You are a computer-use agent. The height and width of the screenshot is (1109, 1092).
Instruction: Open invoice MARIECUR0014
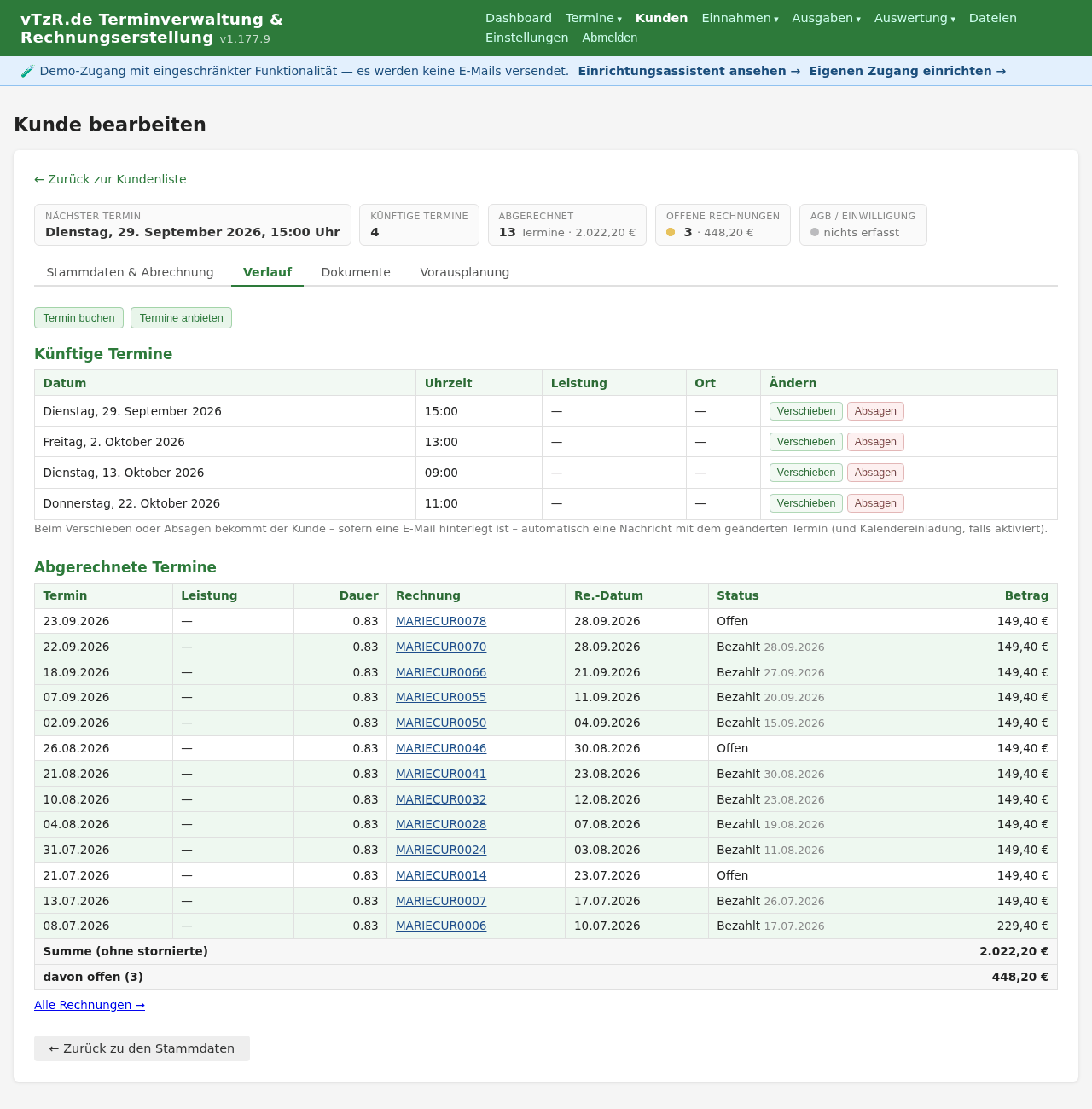point(441,875)
